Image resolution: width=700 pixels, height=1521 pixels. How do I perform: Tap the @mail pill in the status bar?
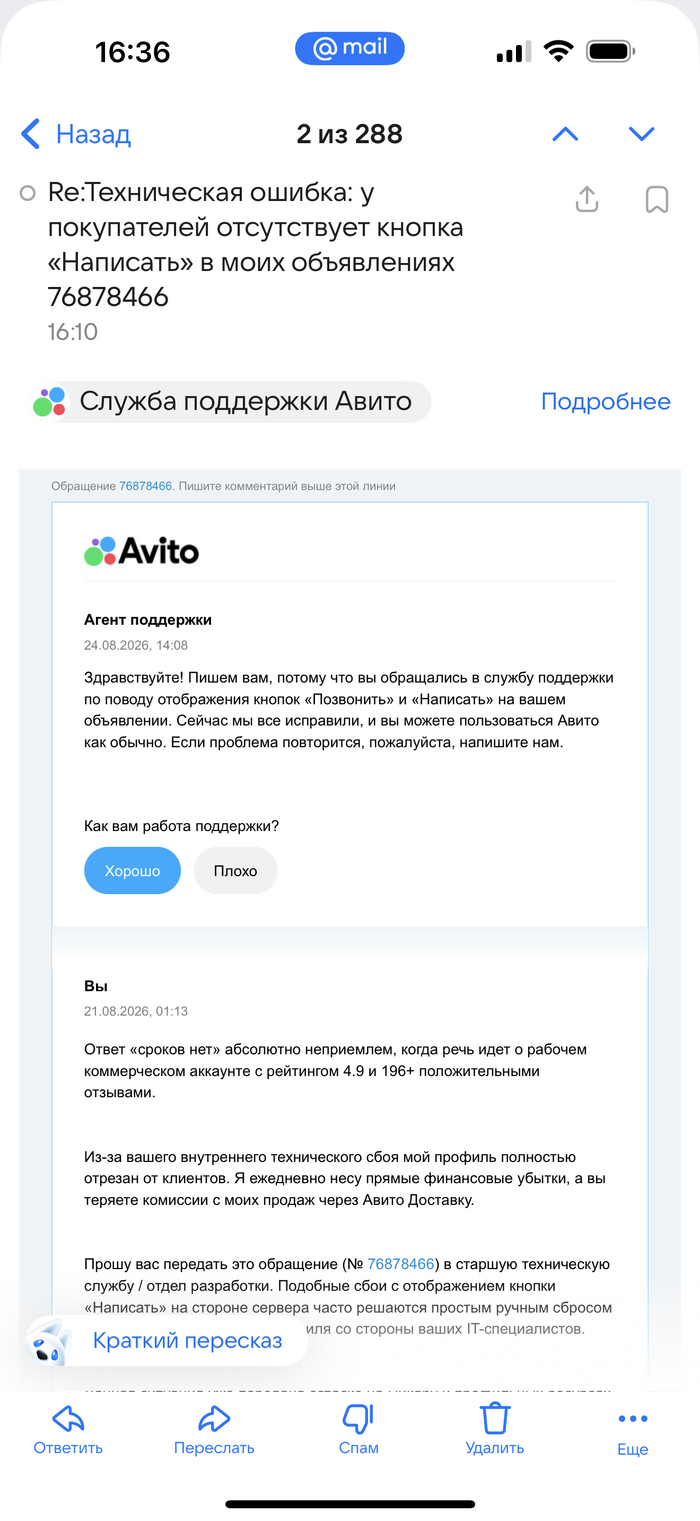349,49
